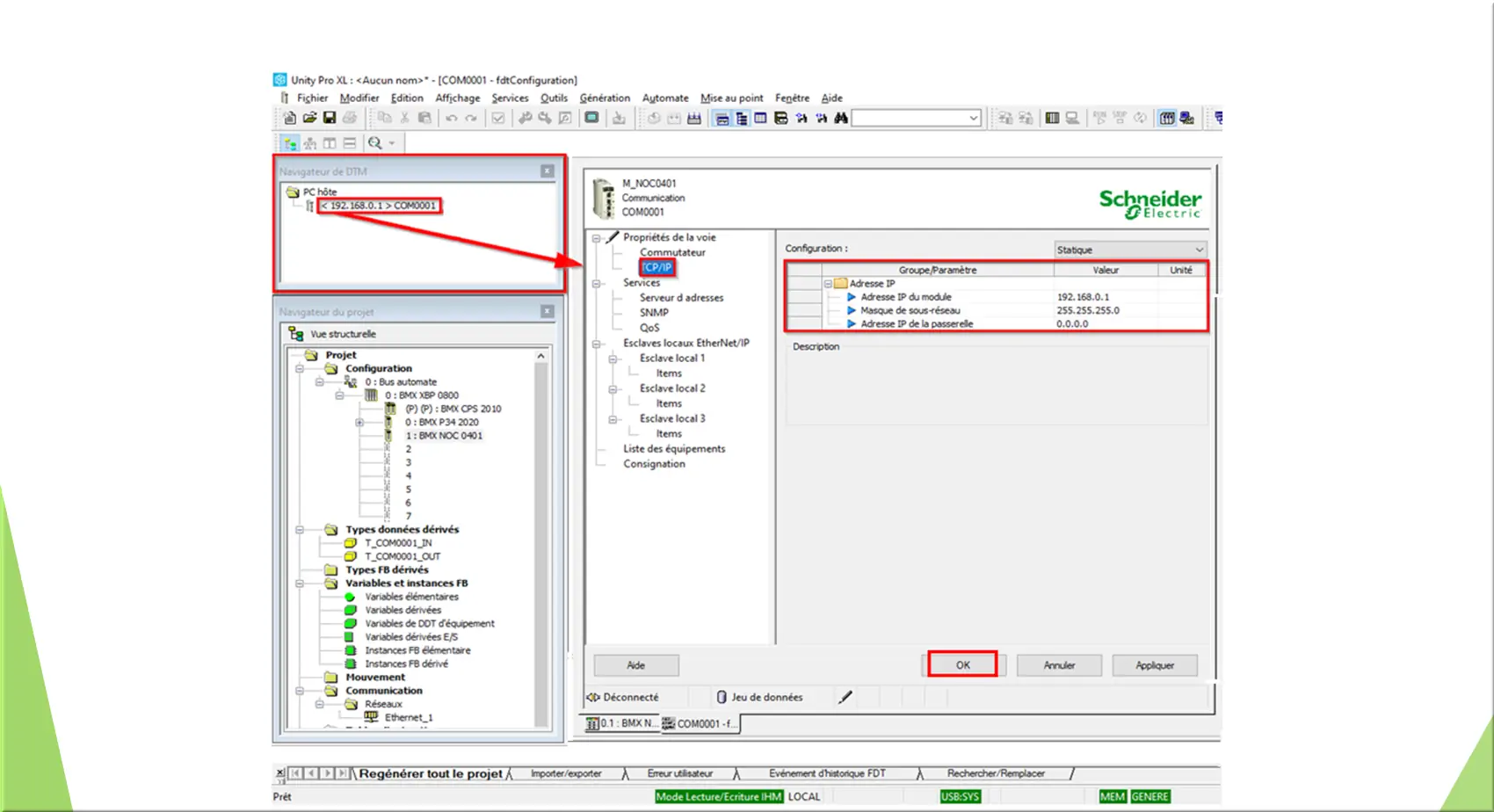Collapse the Configuration tree node

300,368
